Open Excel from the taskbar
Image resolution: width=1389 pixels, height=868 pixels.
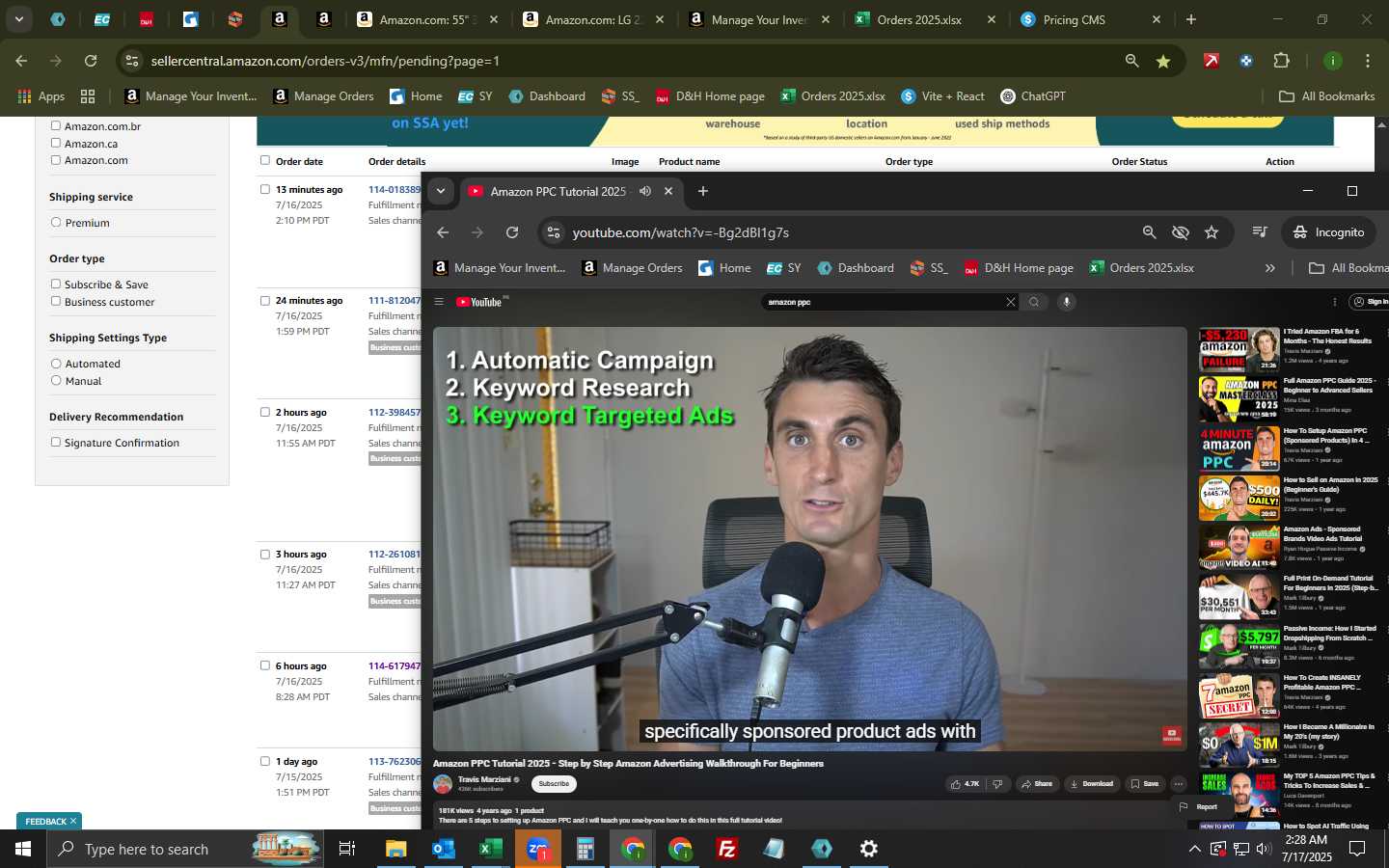(490, 849)
